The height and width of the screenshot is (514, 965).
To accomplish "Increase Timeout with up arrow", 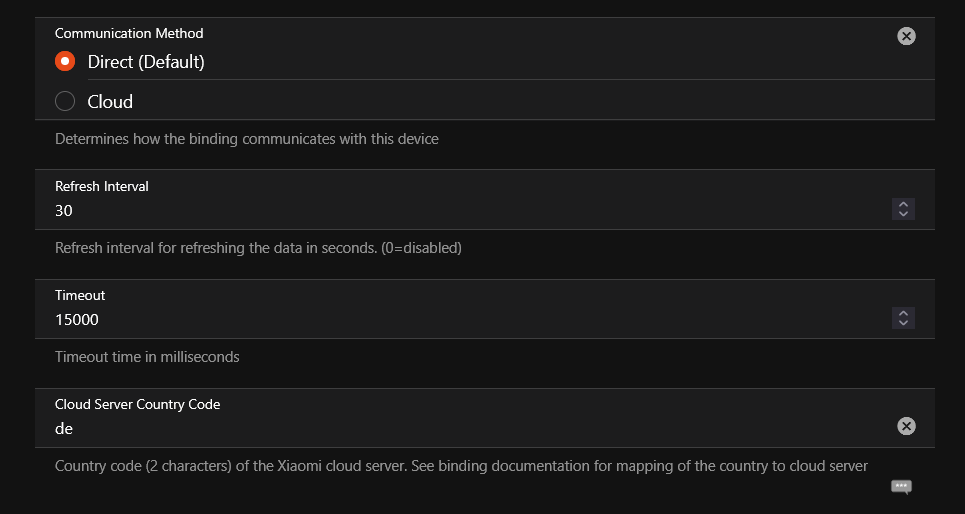I will 903,313.
